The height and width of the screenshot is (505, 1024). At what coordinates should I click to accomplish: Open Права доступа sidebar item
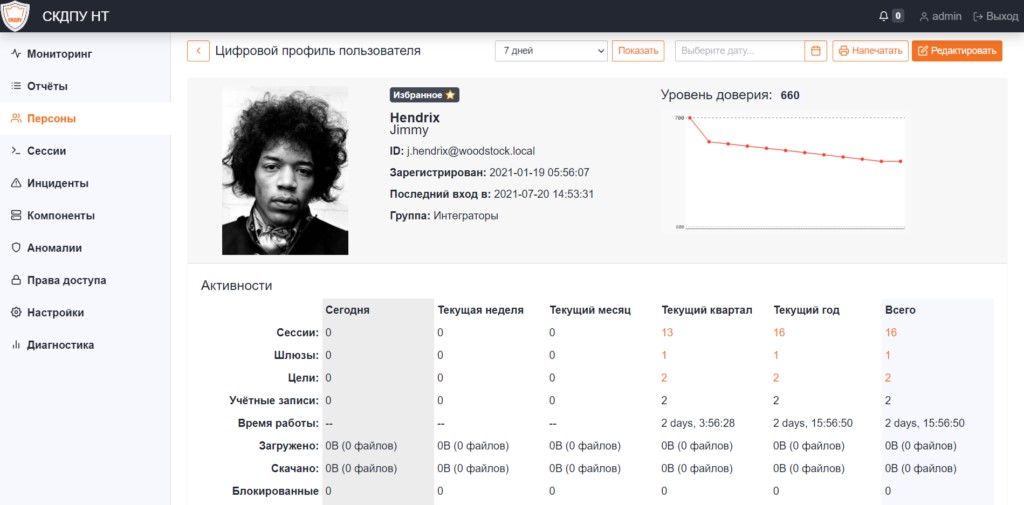[66, 280]
